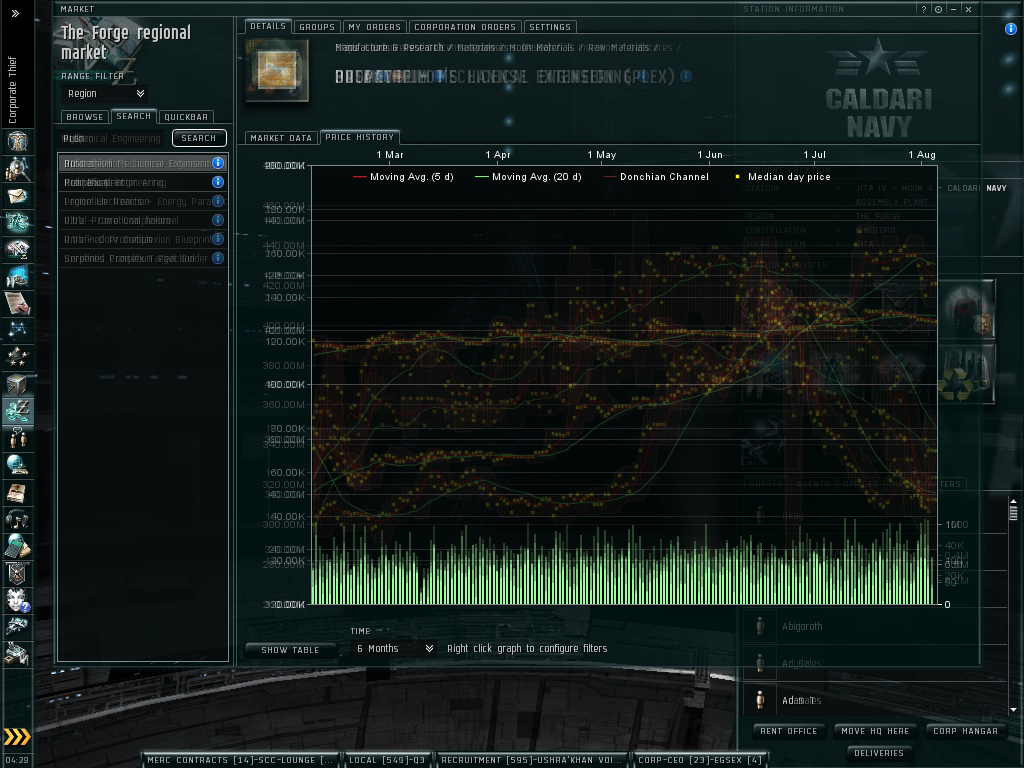Toggle the pin window icon in title bar
The width and height of the screenshot is (1024, 768).
(x=938, y=9)
